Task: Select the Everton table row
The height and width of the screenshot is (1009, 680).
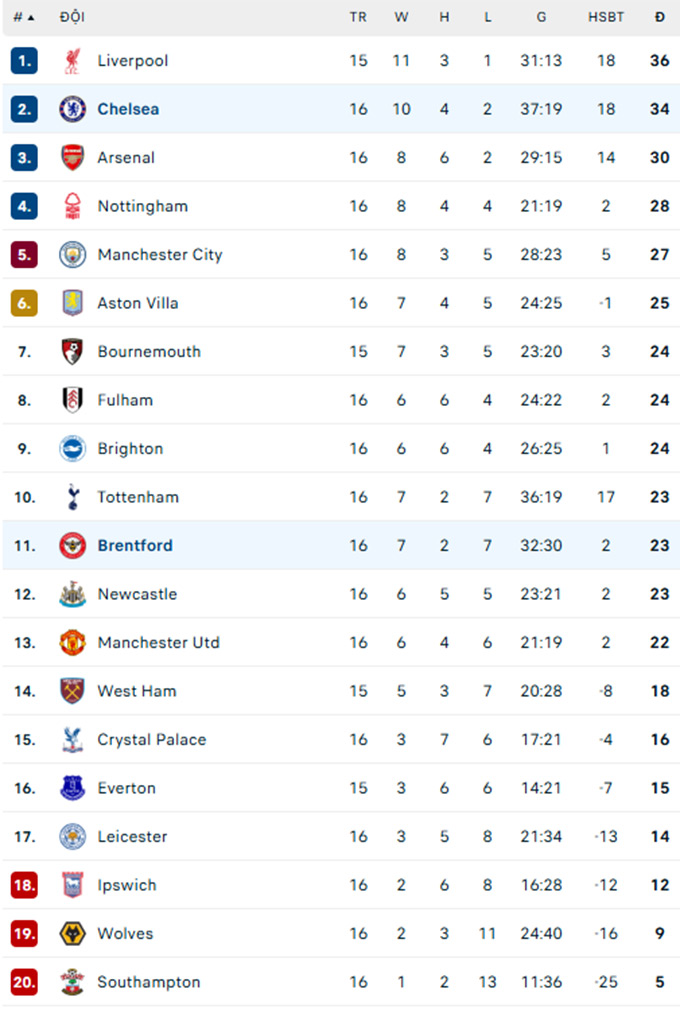Action: (x=341, y=788)
